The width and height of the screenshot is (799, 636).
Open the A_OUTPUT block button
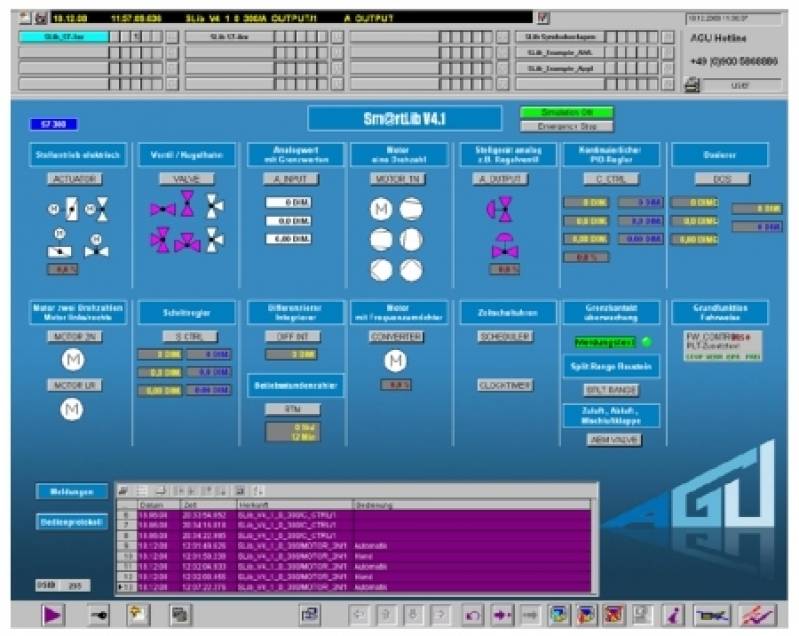[500, 179]
